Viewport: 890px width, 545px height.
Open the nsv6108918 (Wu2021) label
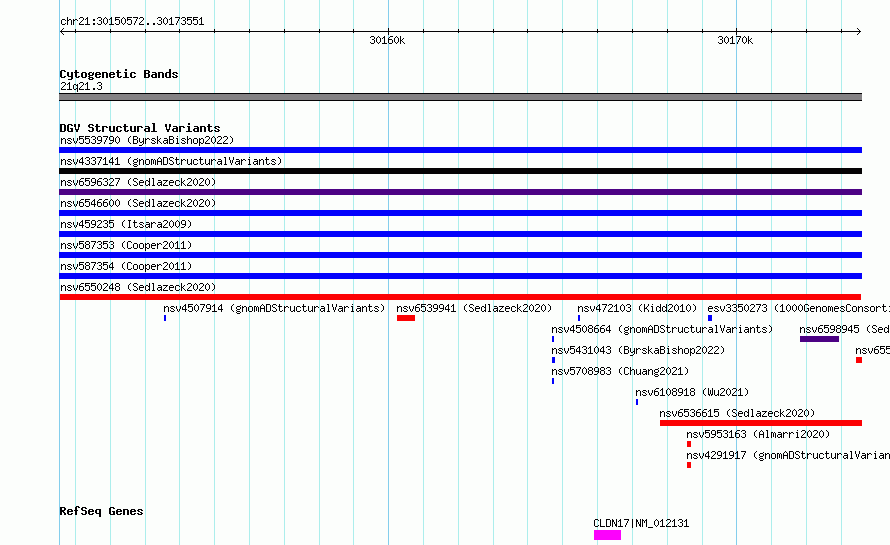pos(692,392)
